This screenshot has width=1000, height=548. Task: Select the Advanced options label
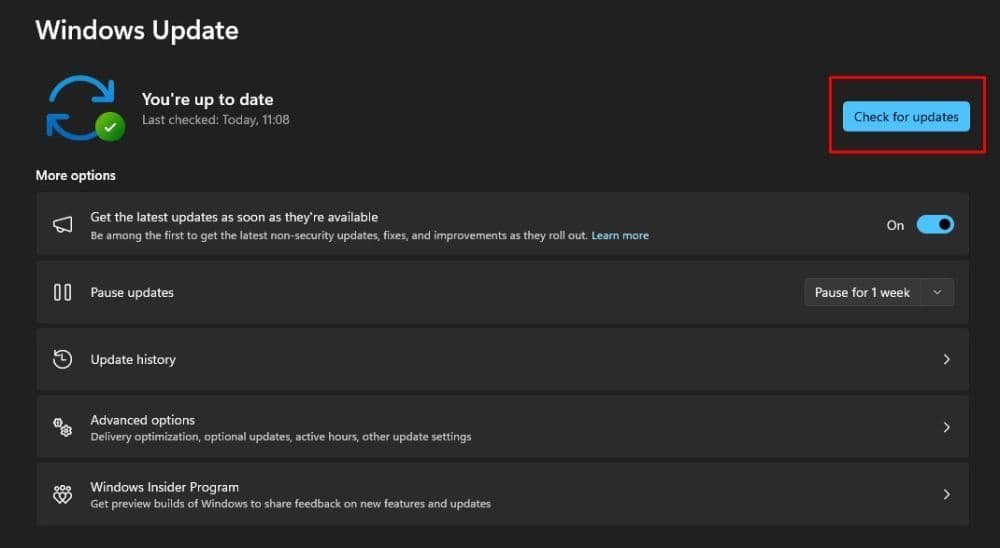143,420
